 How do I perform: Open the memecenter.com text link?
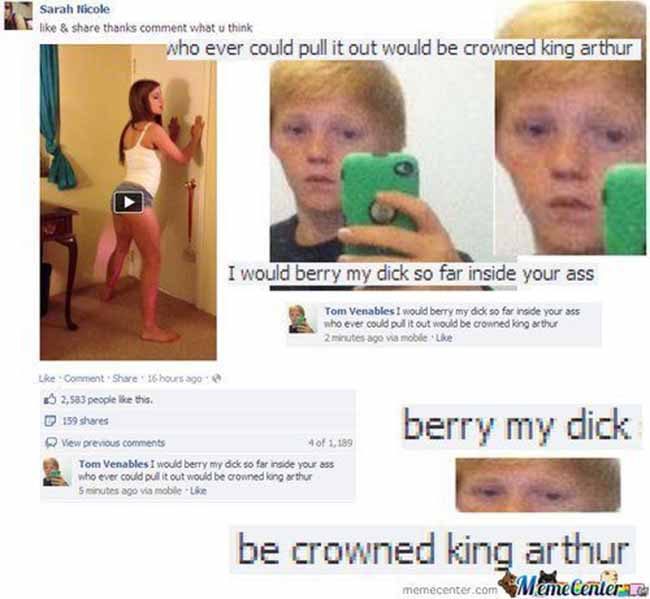(450, 589)
